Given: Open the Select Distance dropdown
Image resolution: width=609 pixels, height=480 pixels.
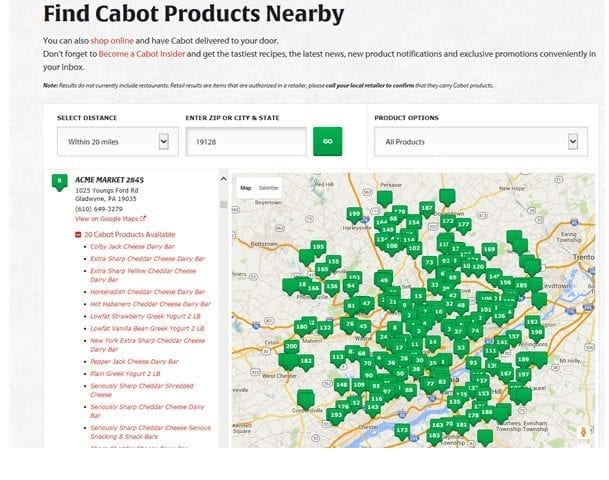Looking at the screenshot, I should (x=118, y=142).
